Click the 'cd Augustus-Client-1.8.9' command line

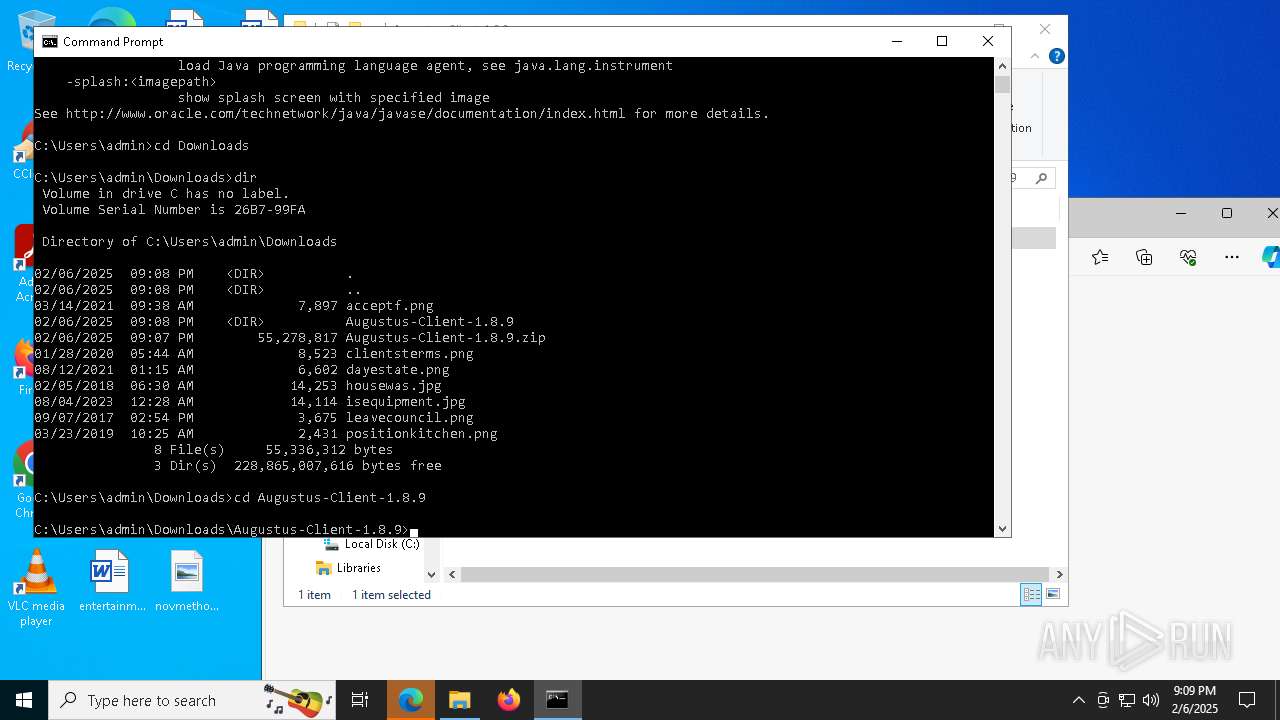230,497
